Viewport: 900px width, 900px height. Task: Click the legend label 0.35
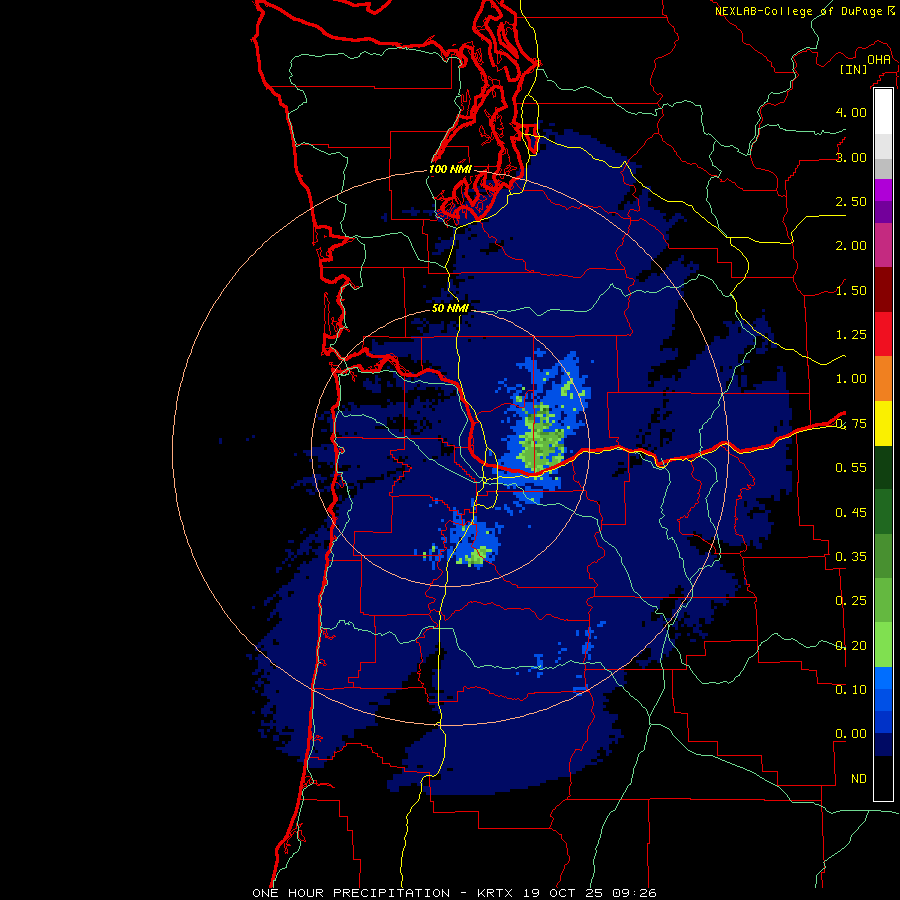tap(851, 557)
